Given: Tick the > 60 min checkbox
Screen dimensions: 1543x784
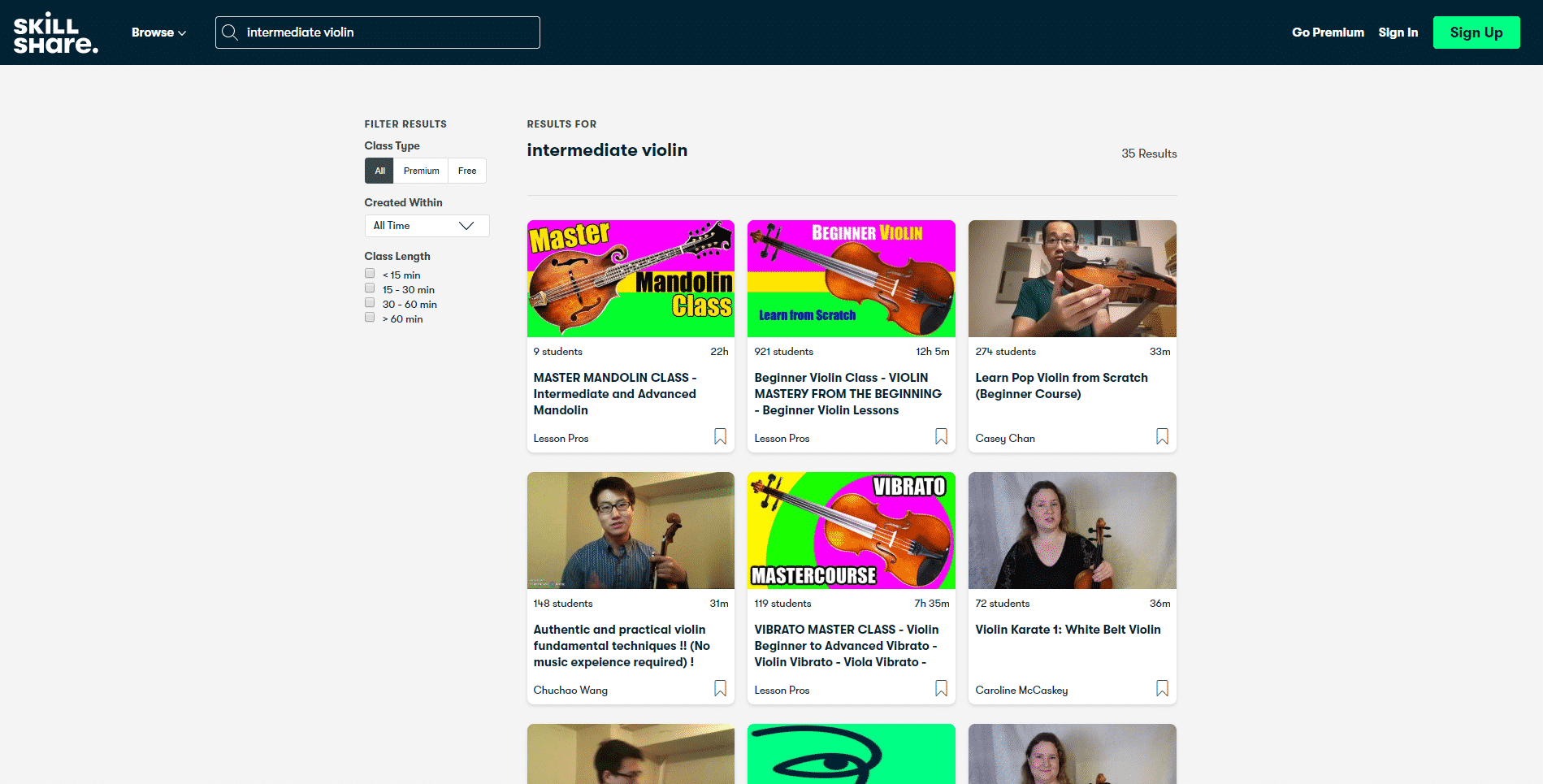Looking at the screenshot, I should [x=370, y=318].
